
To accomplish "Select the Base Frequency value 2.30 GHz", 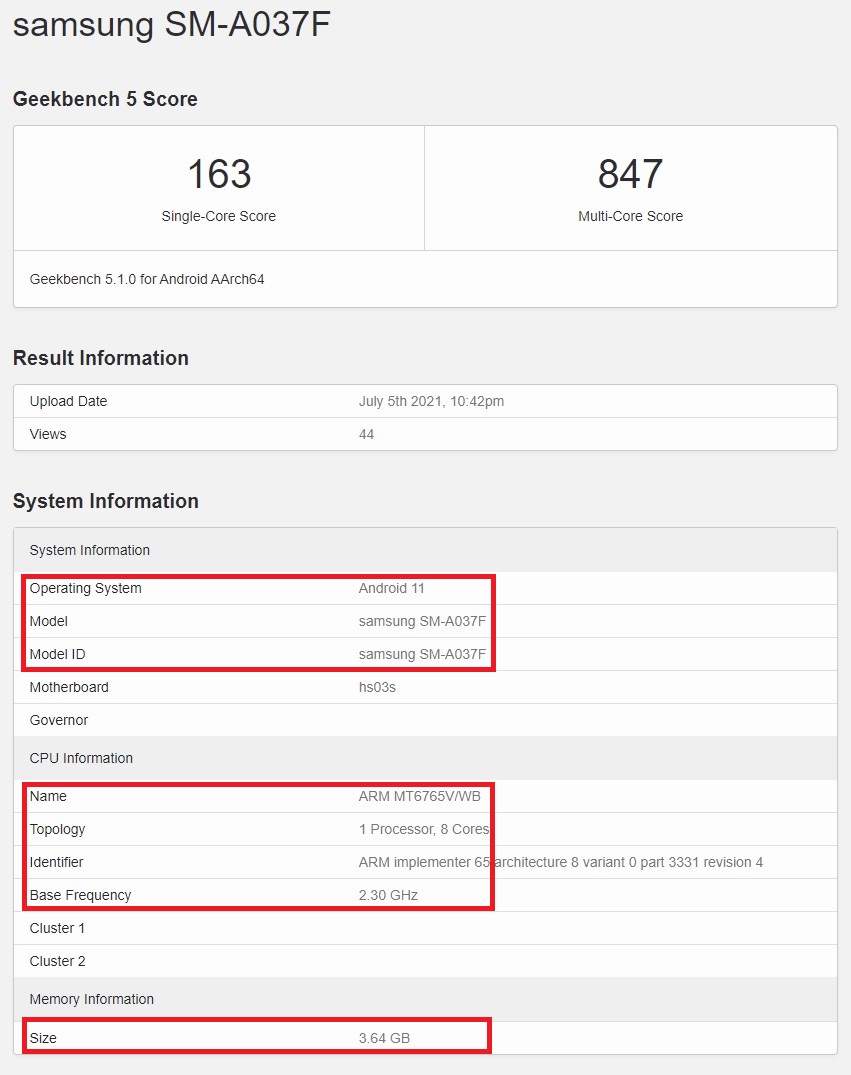I will [388, 895].
